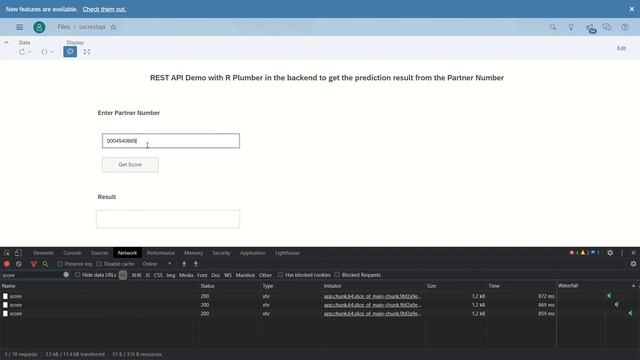Screen dimensions: 640x360
Task: Open initiator link of the 859 ms request
Action: [372, 313]
